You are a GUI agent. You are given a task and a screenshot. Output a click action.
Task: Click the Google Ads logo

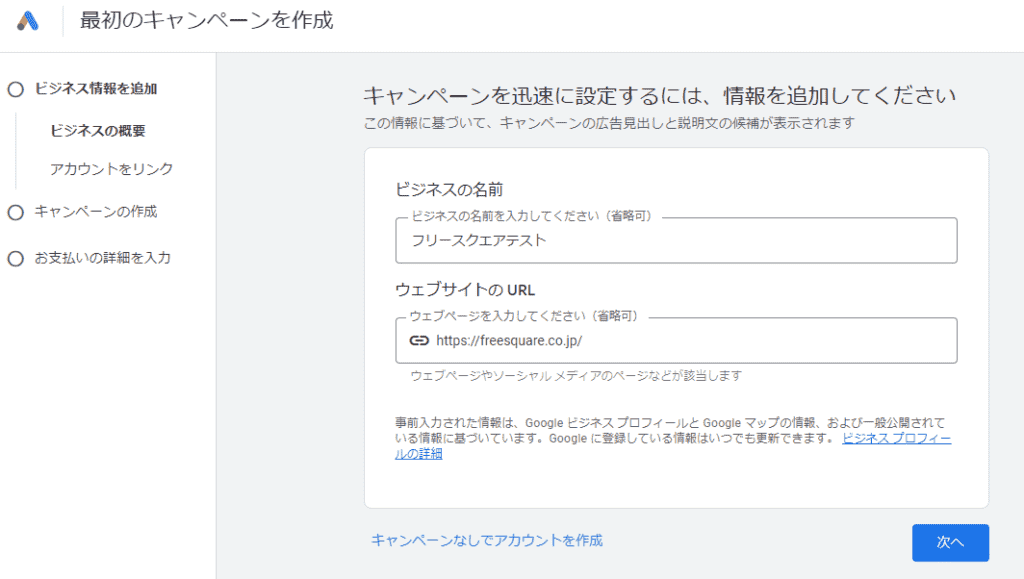(27, 21)
